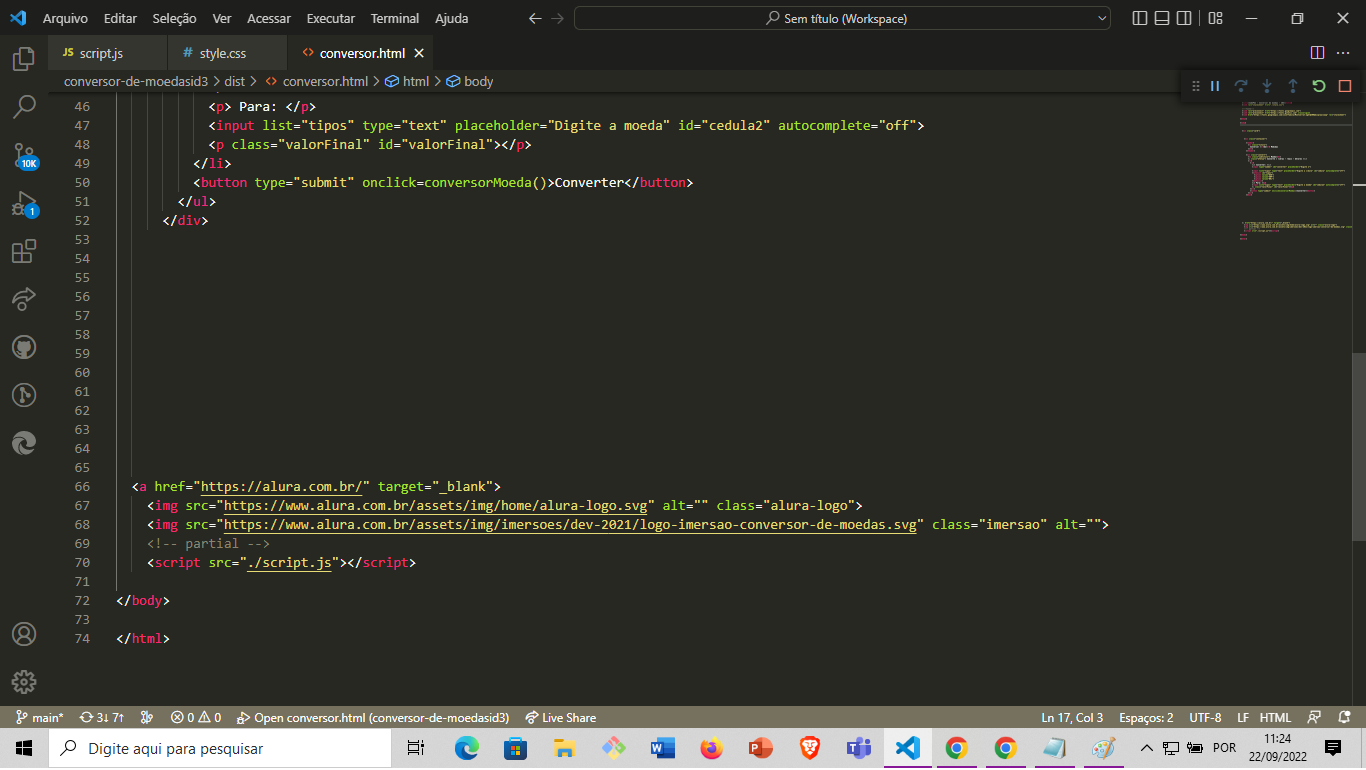Click the code minimap
Image resolution: width=1366 pixels, height=770 pixels.
(x=1295, y=170)
